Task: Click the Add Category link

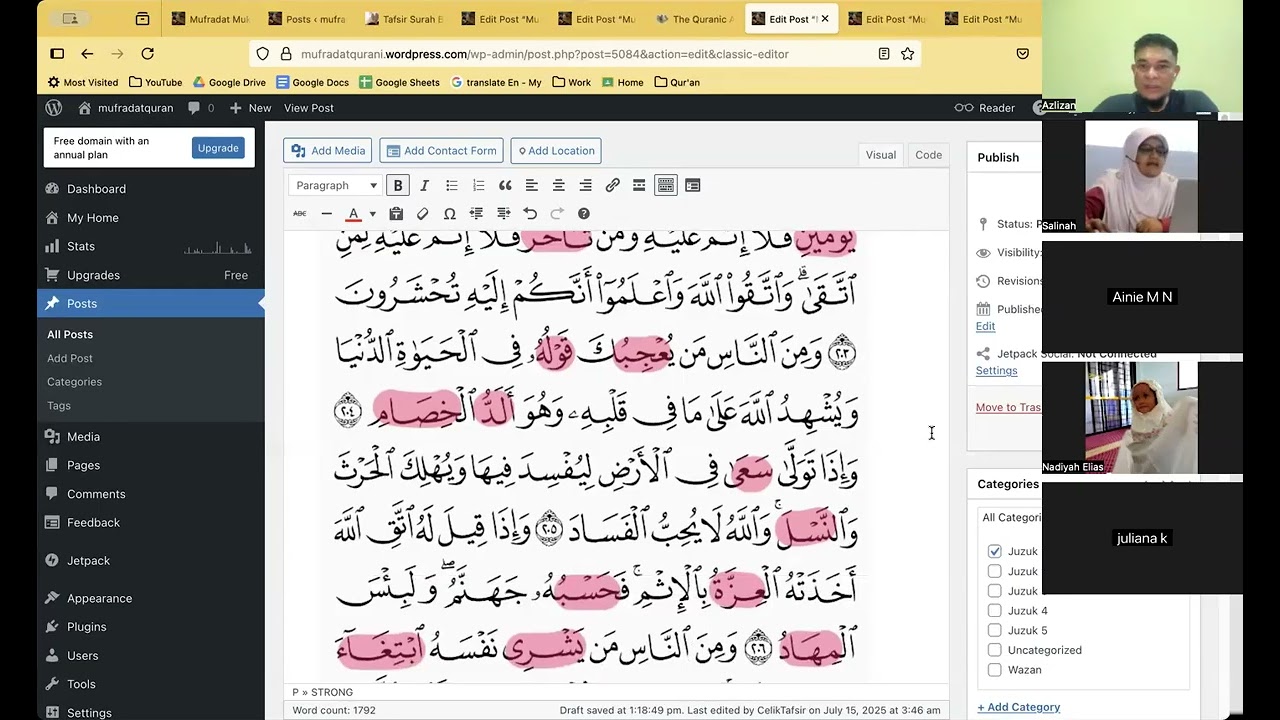Action: (x=1018, y=707)
